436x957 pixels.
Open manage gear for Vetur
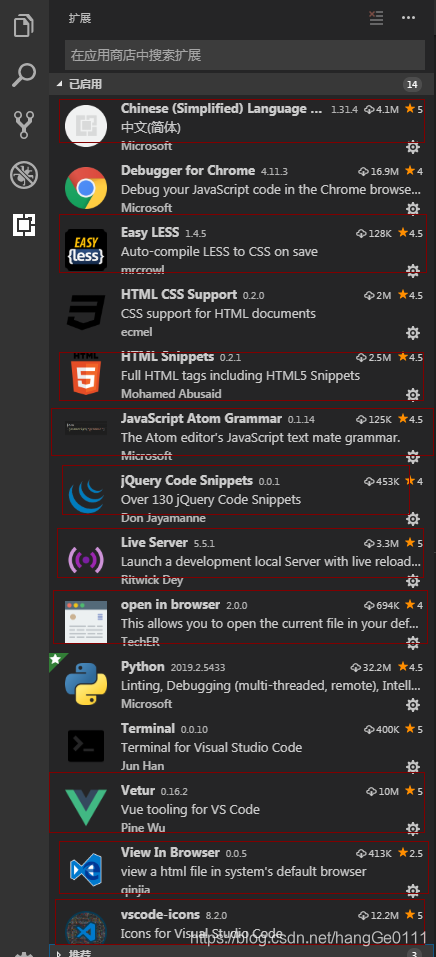pos(413,828)
